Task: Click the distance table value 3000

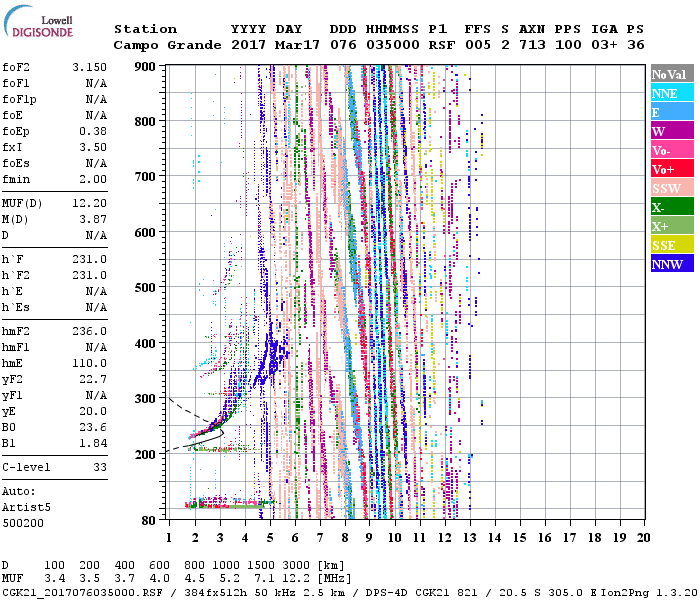Action: (296, 566)
